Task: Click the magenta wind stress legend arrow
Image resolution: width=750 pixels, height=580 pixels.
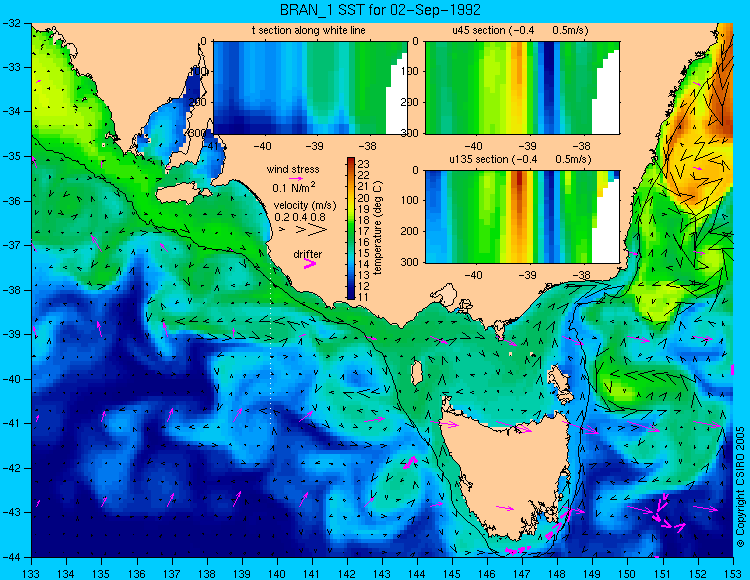Action: tap(296, 178)
